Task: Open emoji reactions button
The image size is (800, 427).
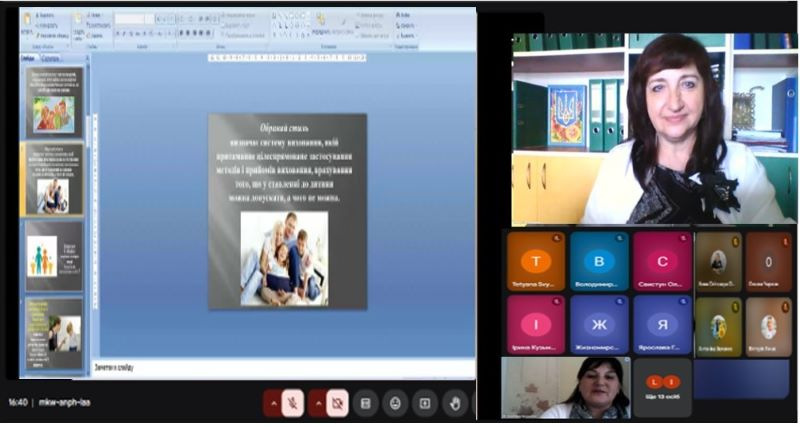Action: (x=395, y=404)
